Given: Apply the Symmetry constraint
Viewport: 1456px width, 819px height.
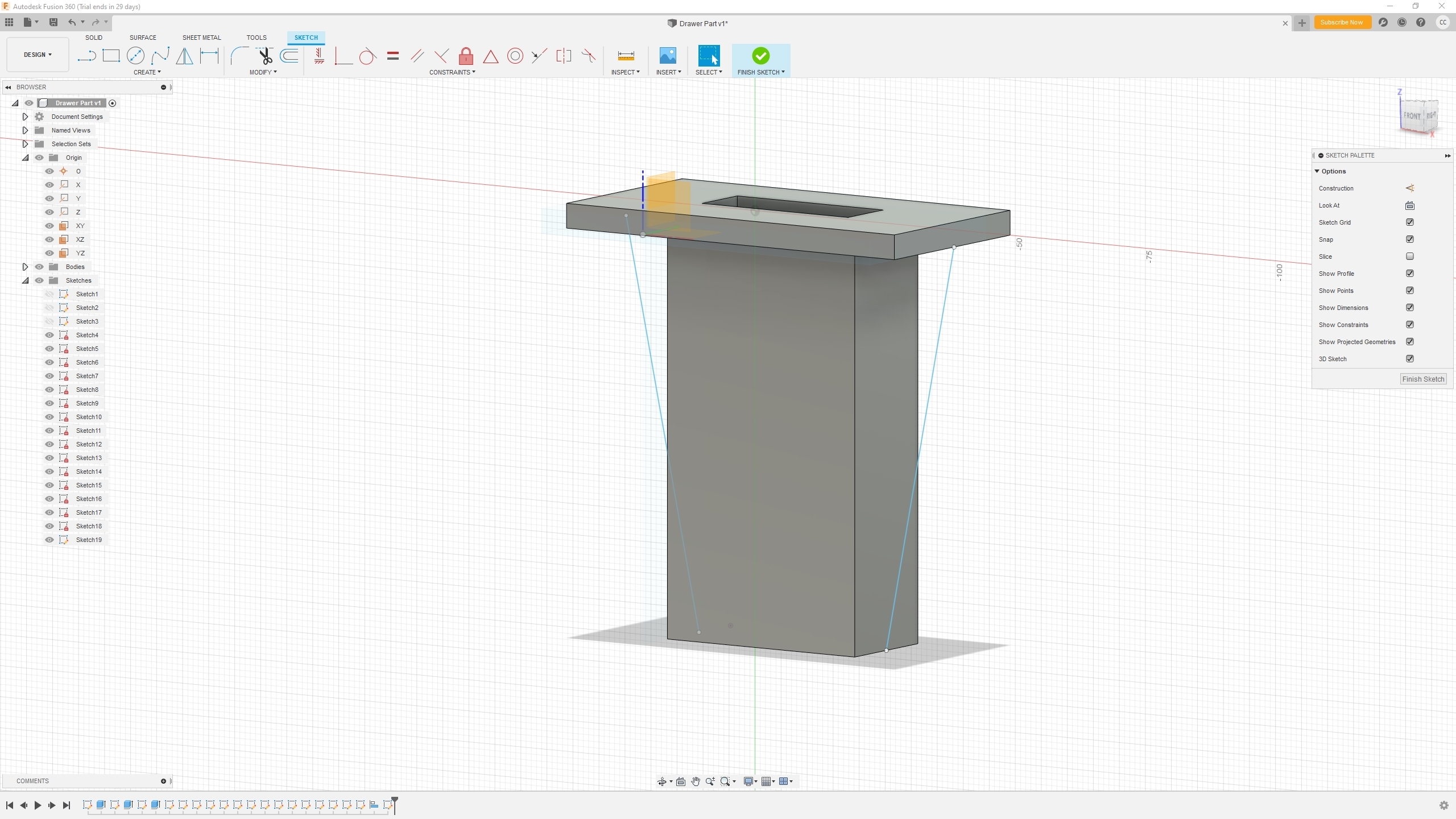Looking at the screenshot, I should (564, 56).
